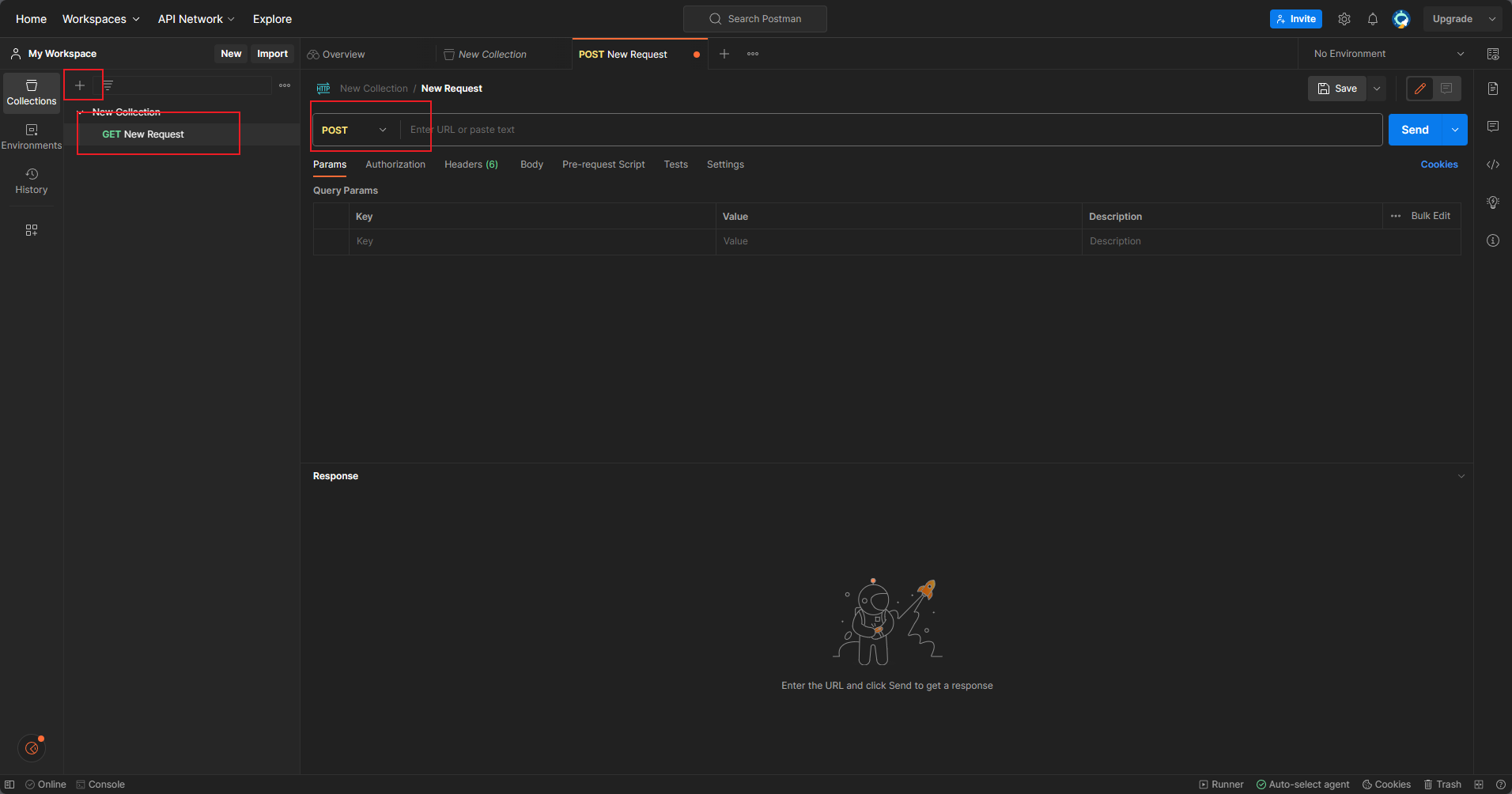Open the collections sidebar options ellipsis
The width and height of the screenshot is (1512, 794).
[285, 85]
